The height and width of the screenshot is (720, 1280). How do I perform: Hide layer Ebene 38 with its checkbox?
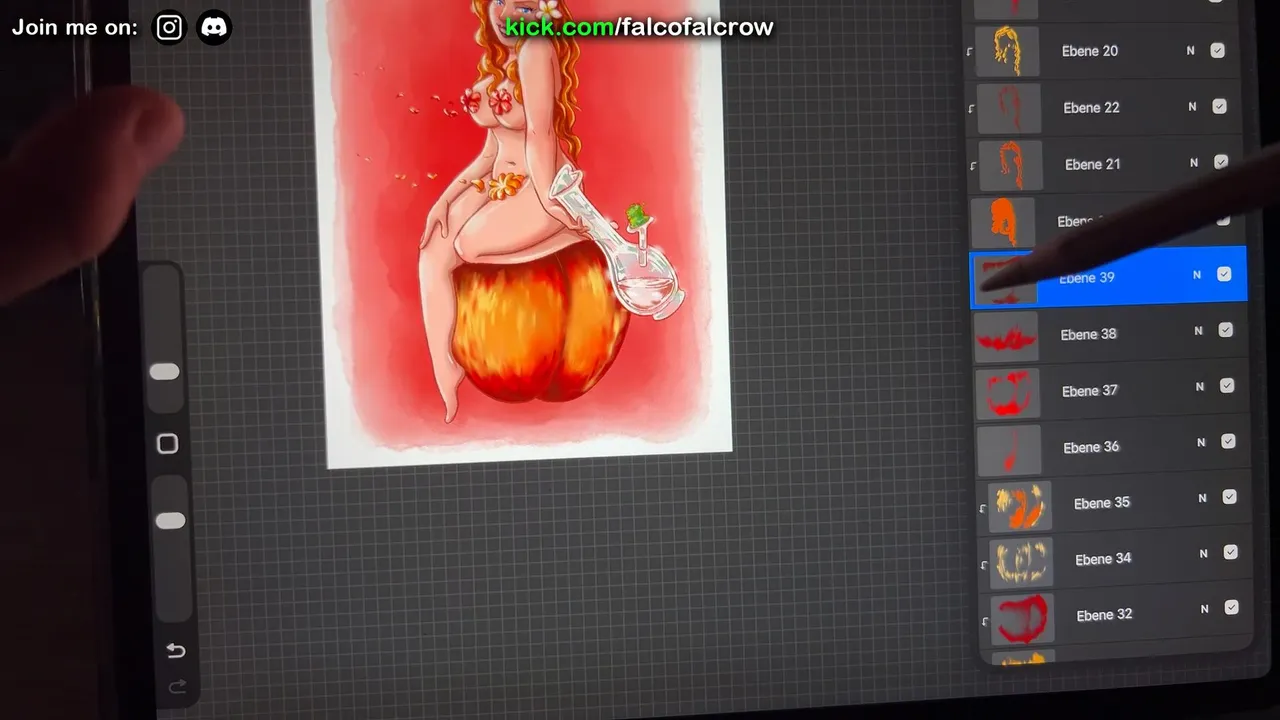(1225, 330)
